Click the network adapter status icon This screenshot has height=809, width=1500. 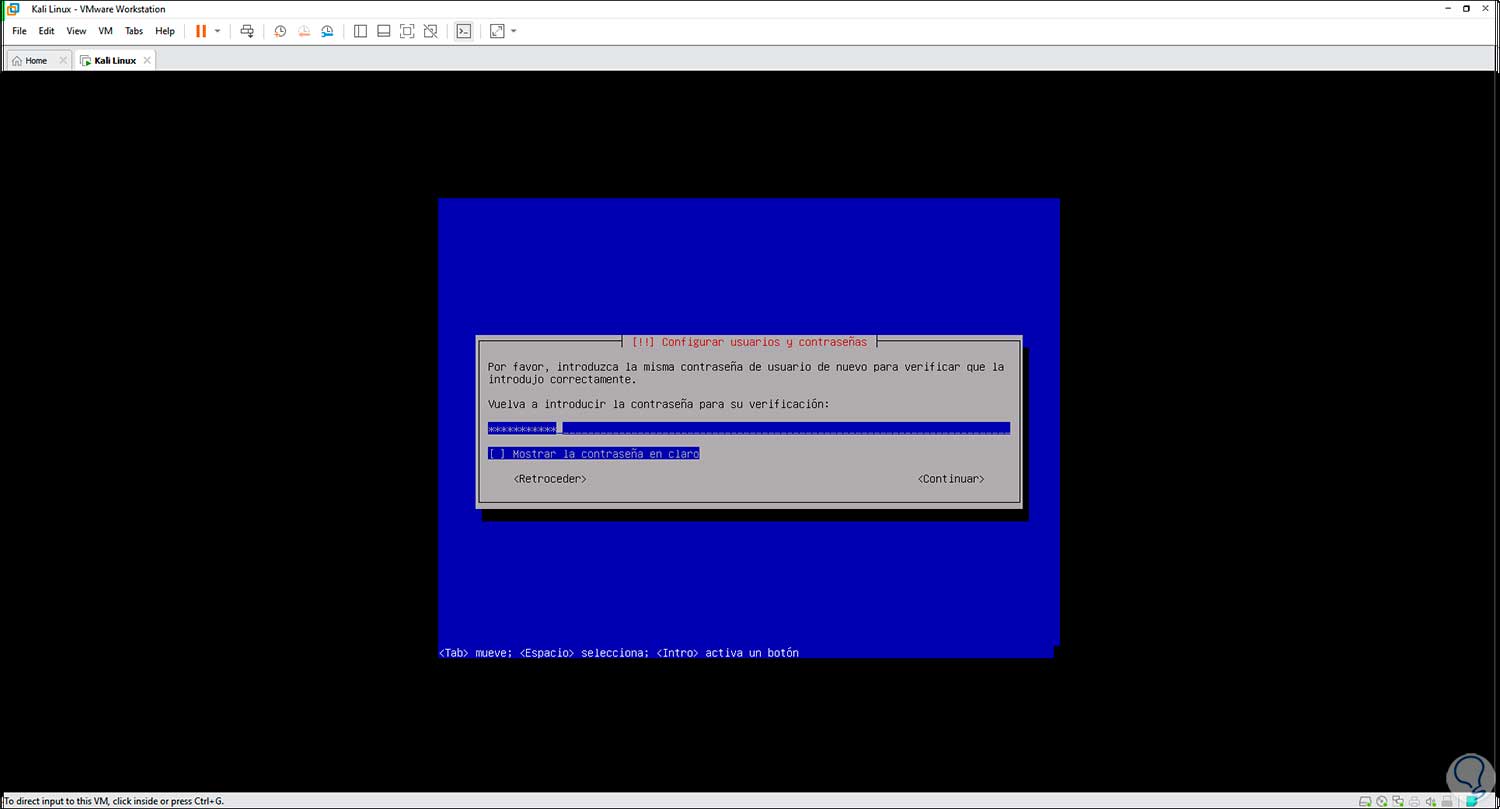(x=1397, y=801)
